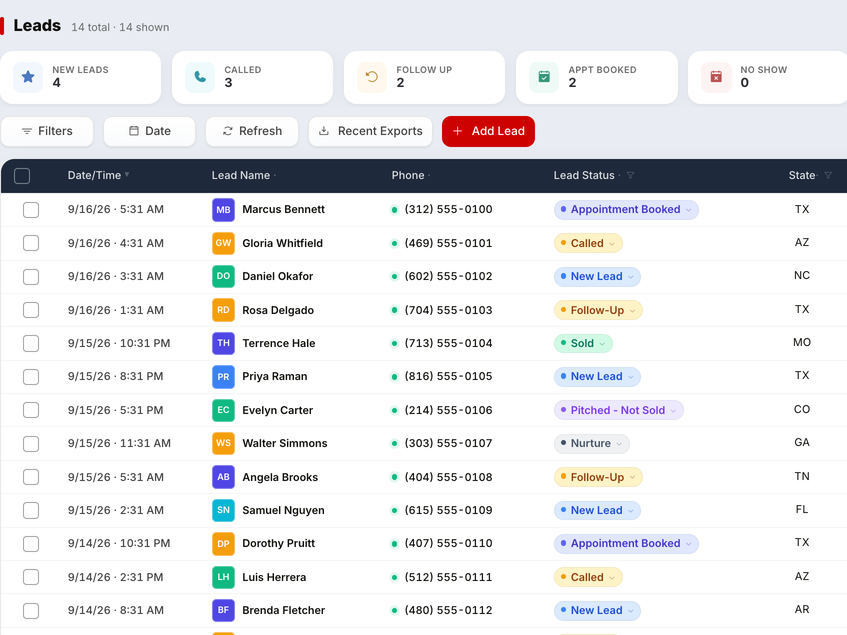The image size is (847, 635).
Task: Click the DP avatar for Dorothy Pruitt
Action: point(223,544)
